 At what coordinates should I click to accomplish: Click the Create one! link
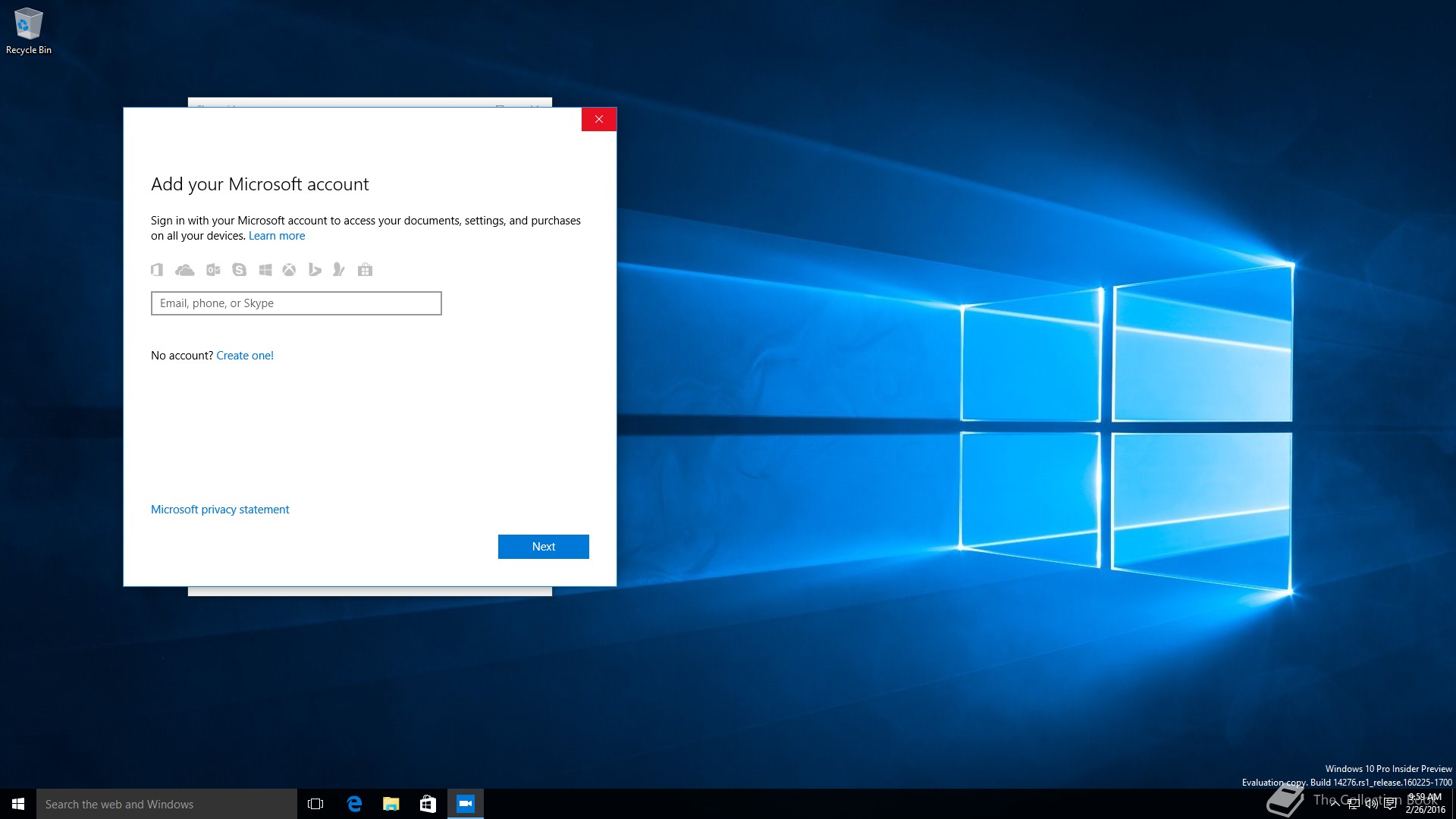tap(245, 356)
